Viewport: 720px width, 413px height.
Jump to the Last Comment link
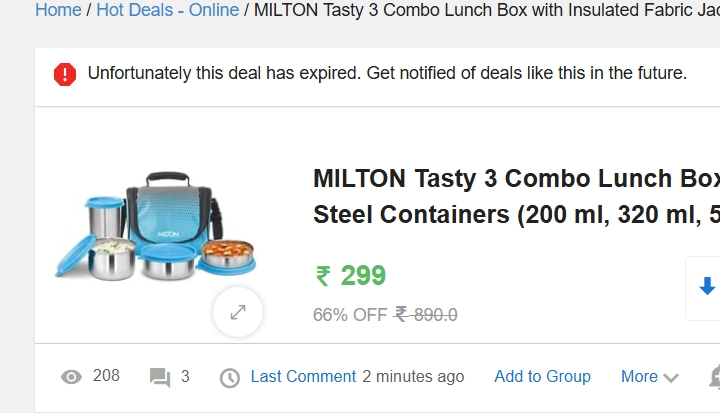coord(303,377)
